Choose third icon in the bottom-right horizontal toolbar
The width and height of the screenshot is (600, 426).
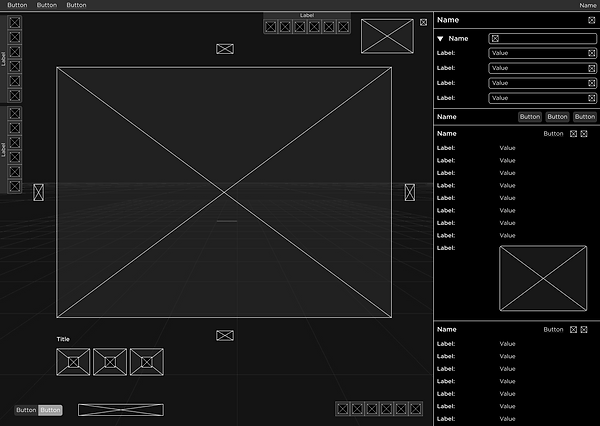click(x=372, y=409)
